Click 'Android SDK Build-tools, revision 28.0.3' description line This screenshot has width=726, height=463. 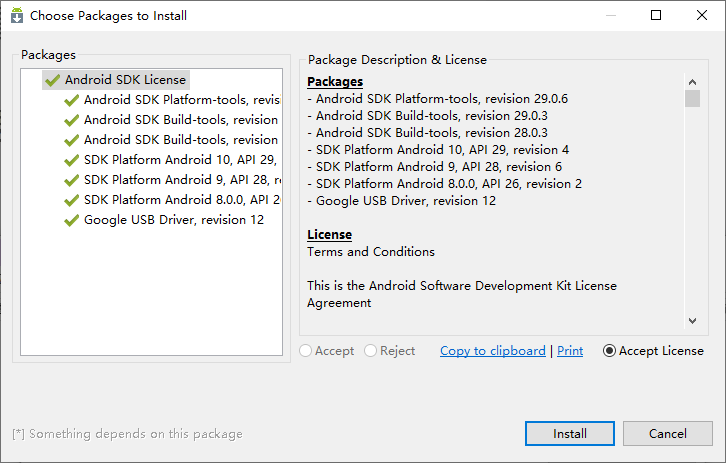[427, 132]
